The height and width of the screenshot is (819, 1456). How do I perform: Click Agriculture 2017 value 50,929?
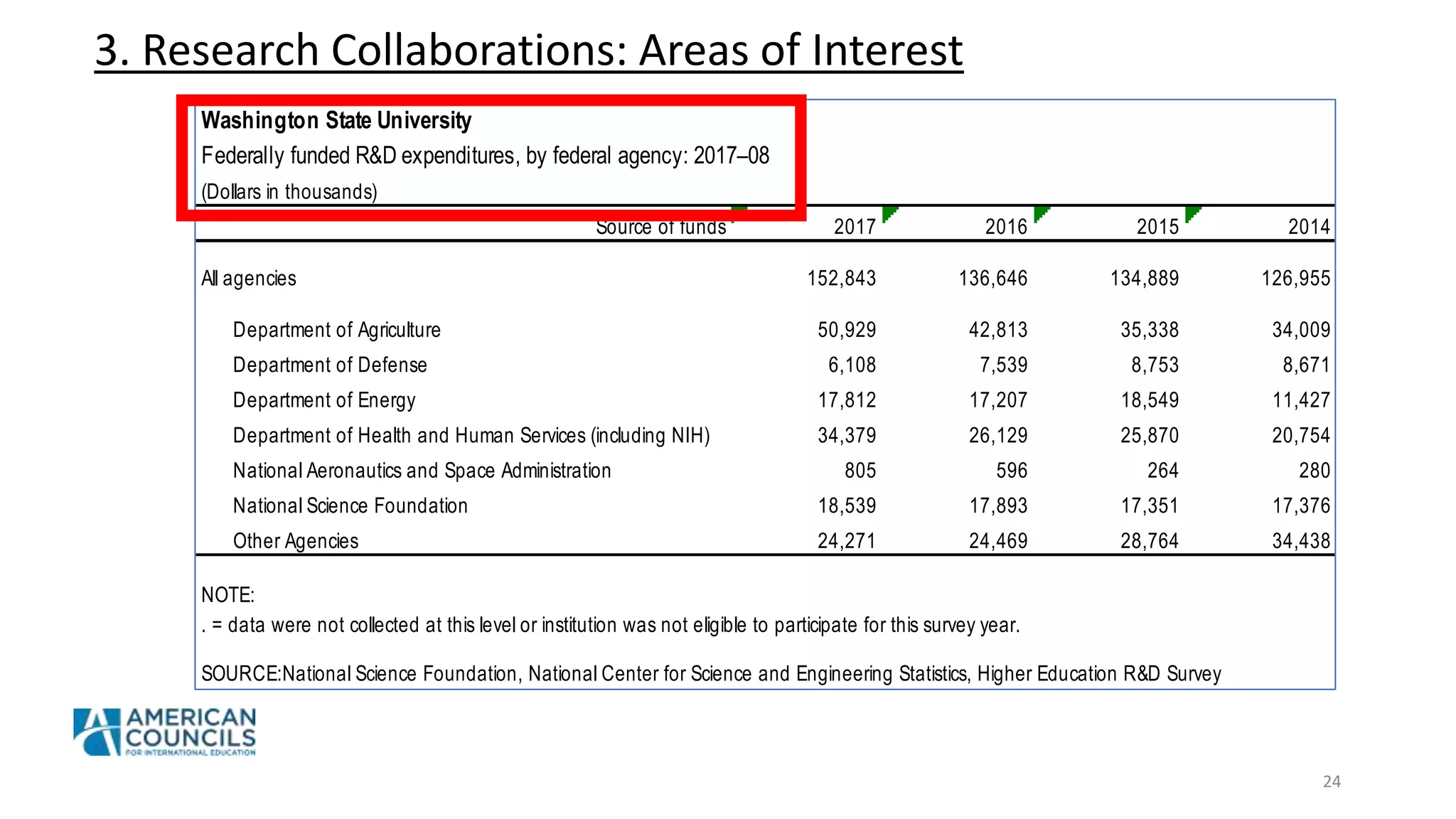point(847,330)
